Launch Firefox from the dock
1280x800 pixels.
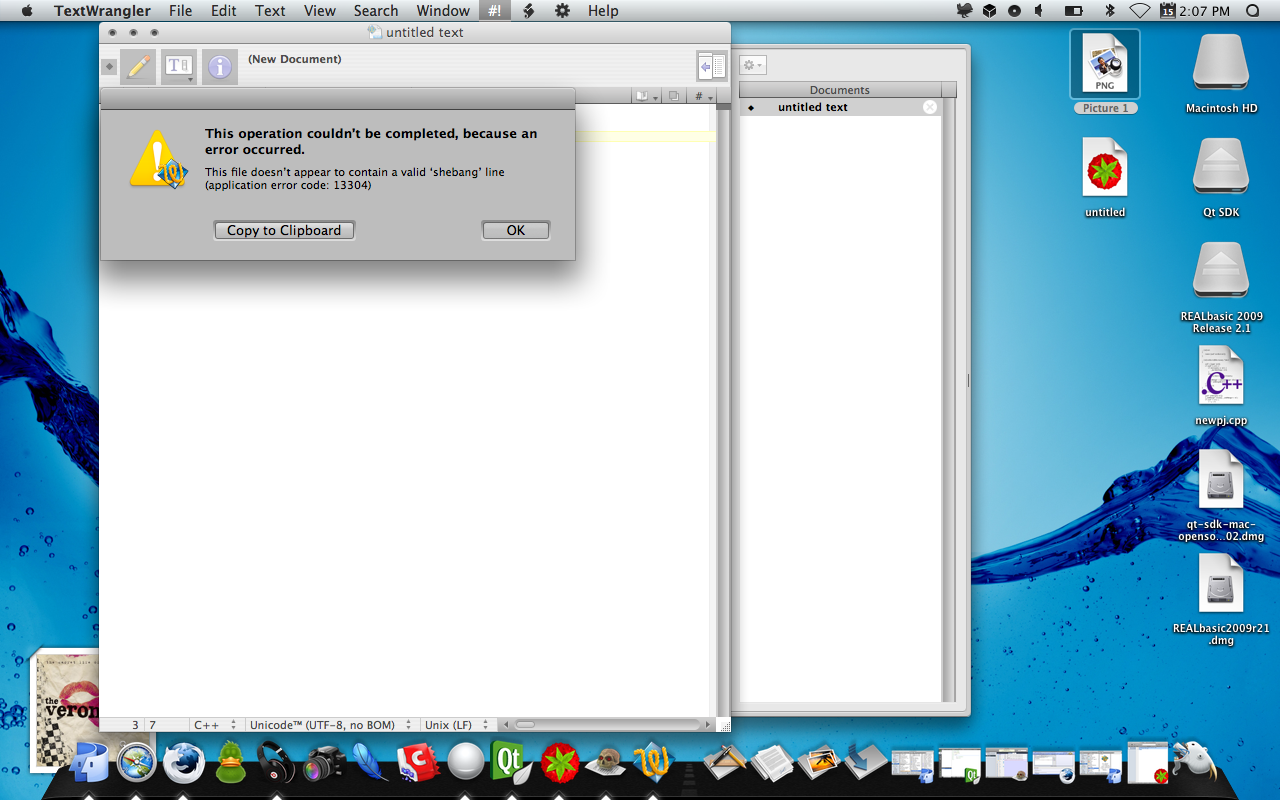(184, 764)
